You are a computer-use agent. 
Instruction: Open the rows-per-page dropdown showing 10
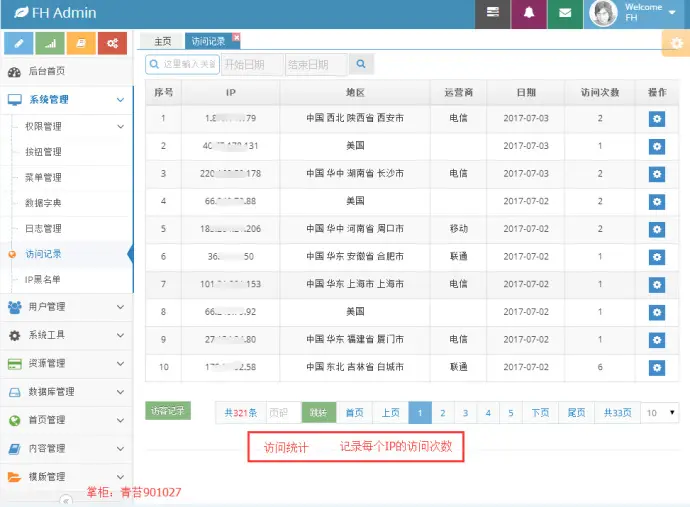pyautogui.click(x=660, y=413)
